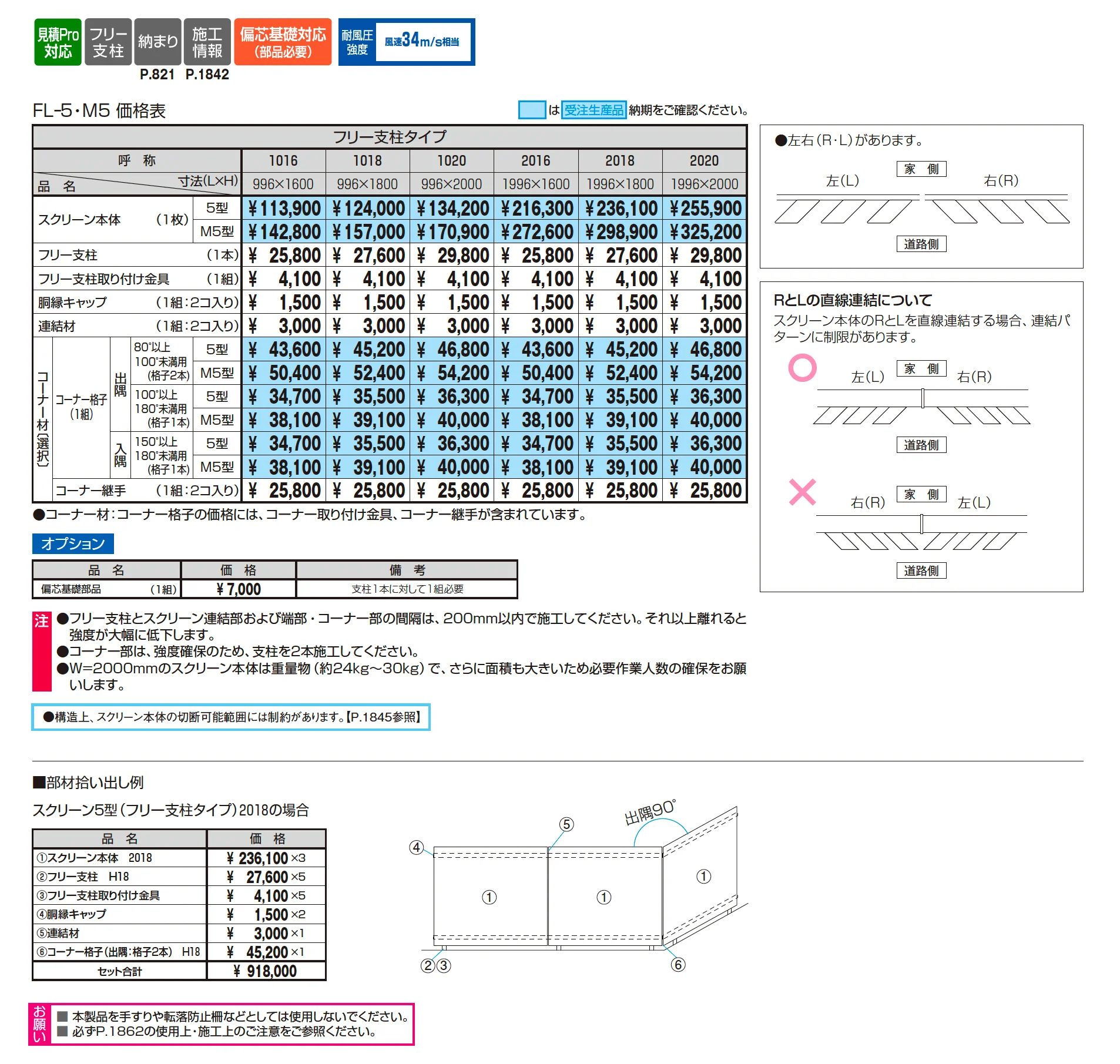1120x1064 pixels.
Task: Click the ¥142,800 price cell
Action: (x=283, y=231)
